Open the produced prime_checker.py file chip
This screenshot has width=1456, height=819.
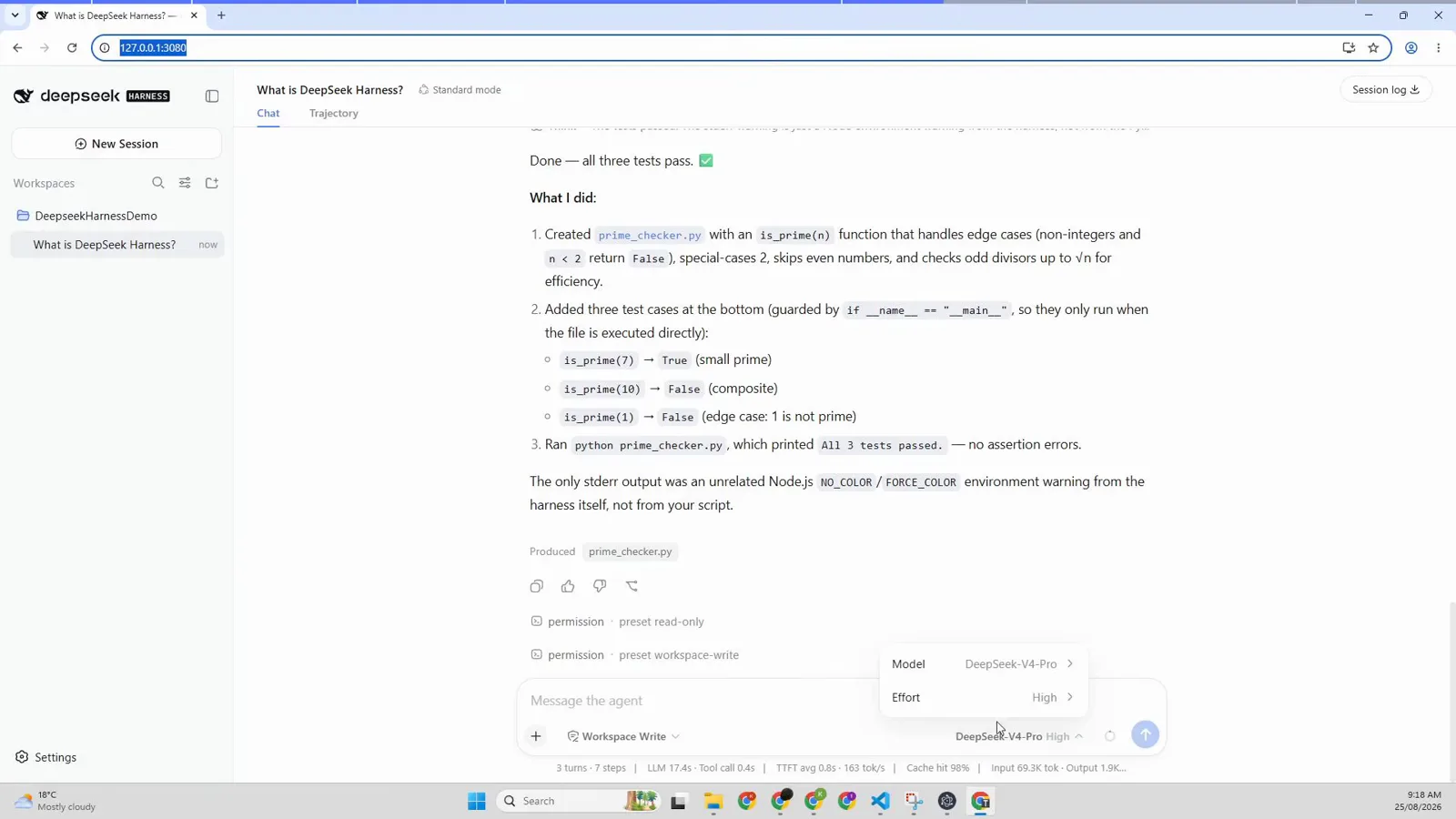631,551
